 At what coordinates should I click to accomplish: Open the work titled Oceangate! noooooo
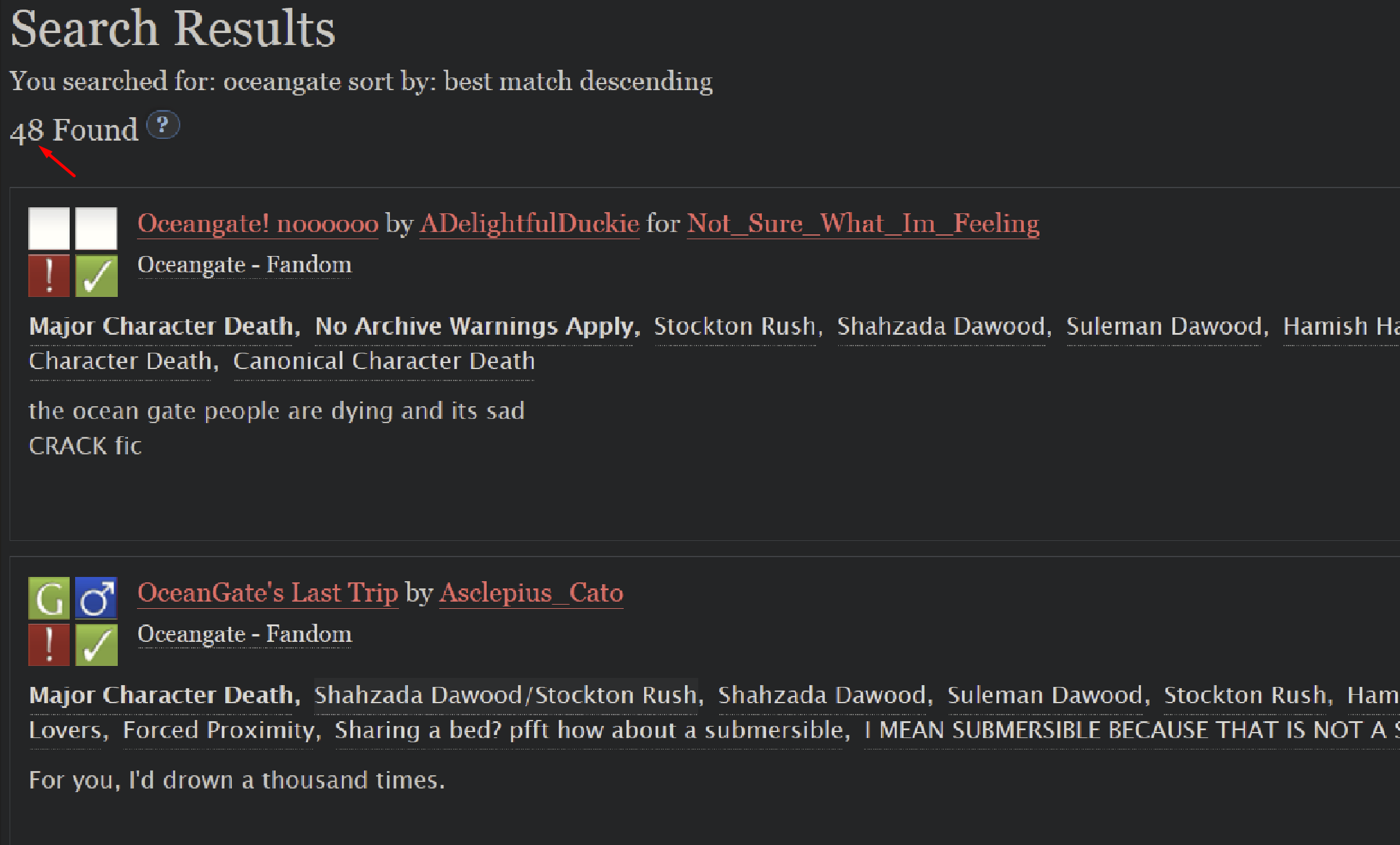[258, 224]
